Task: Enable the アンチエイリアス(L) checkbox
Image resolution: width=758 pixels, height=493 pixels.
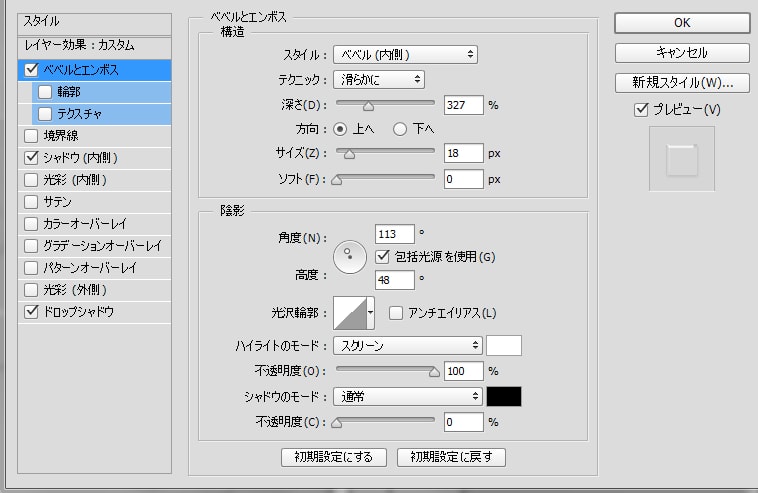Action: [x=395, y=313]
